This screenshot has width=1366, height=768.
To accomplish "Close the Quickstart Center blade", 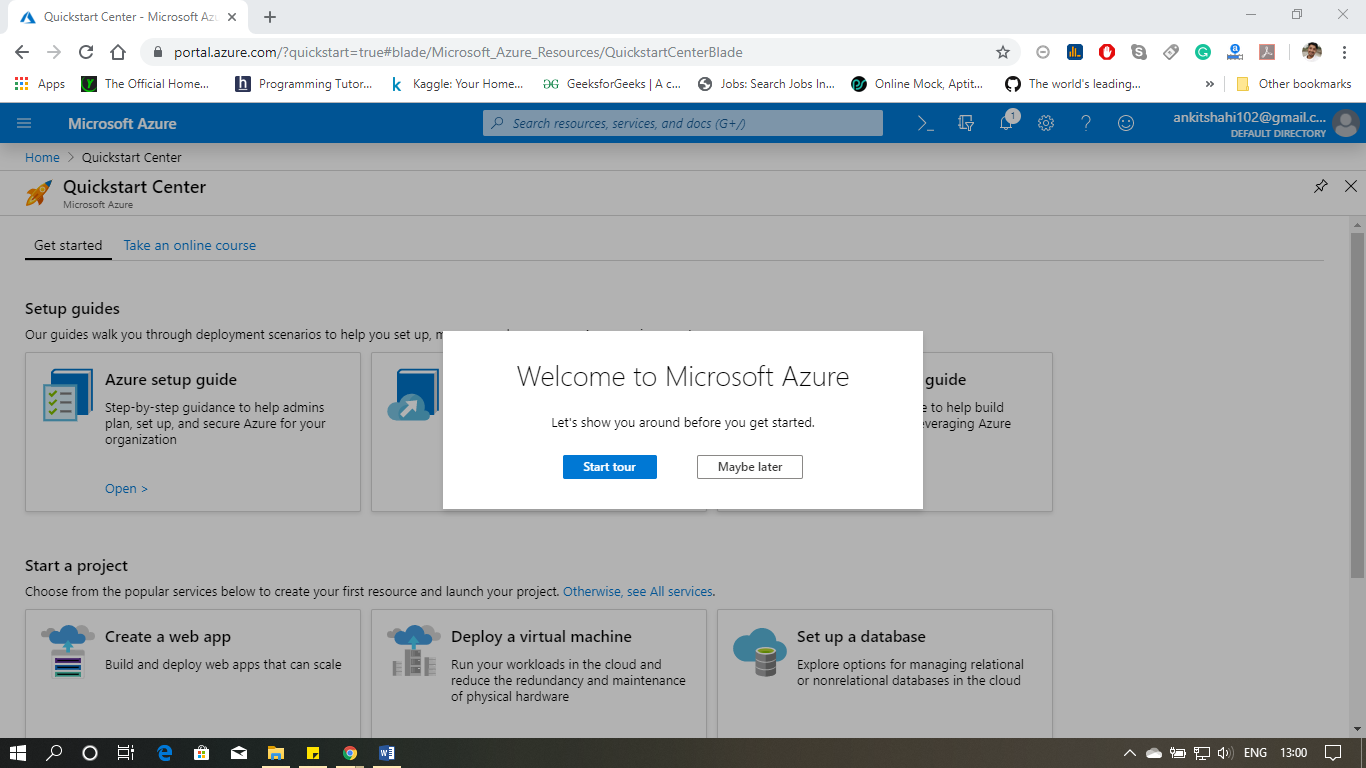I will point(1351,186).
